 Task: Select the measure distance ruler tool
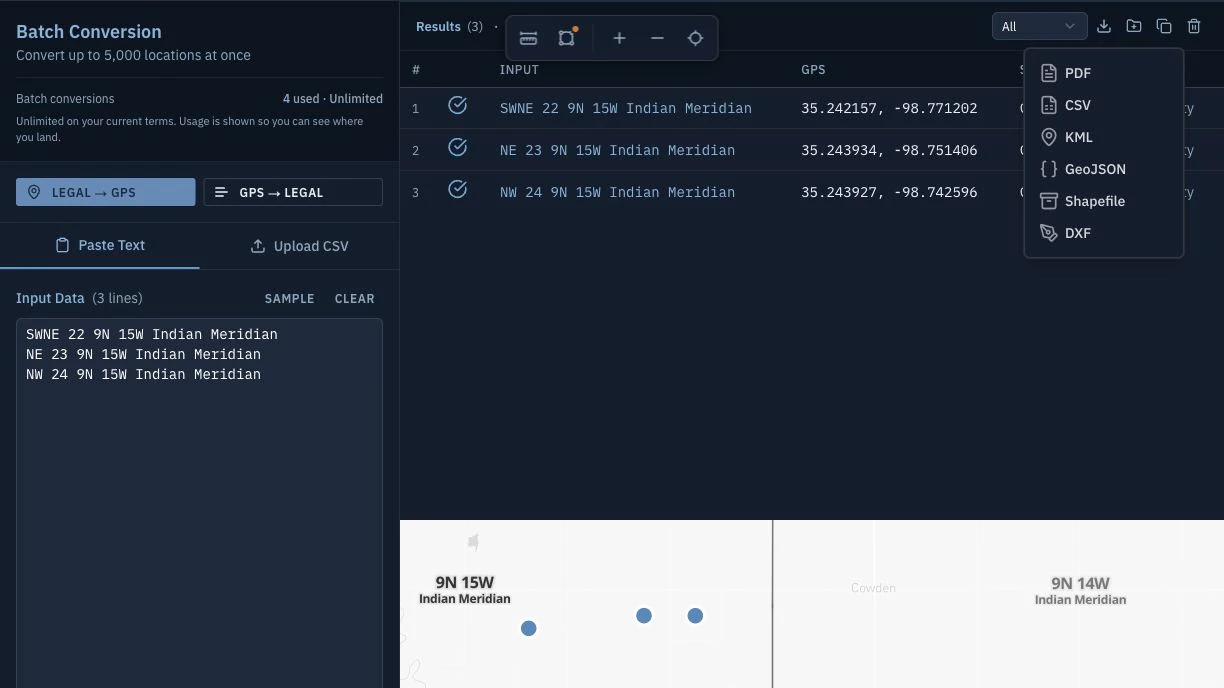(529, 38)
